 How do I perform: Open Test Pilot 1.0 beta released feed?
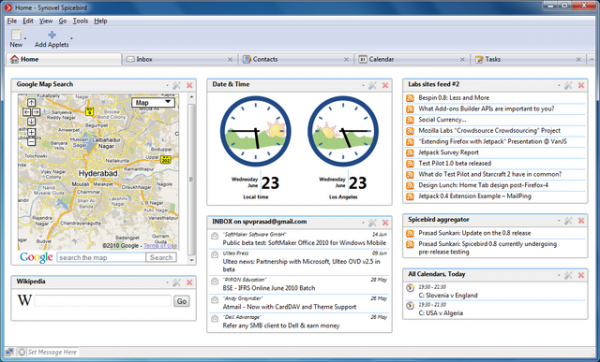pyautogui.click(x=455, y=163)
